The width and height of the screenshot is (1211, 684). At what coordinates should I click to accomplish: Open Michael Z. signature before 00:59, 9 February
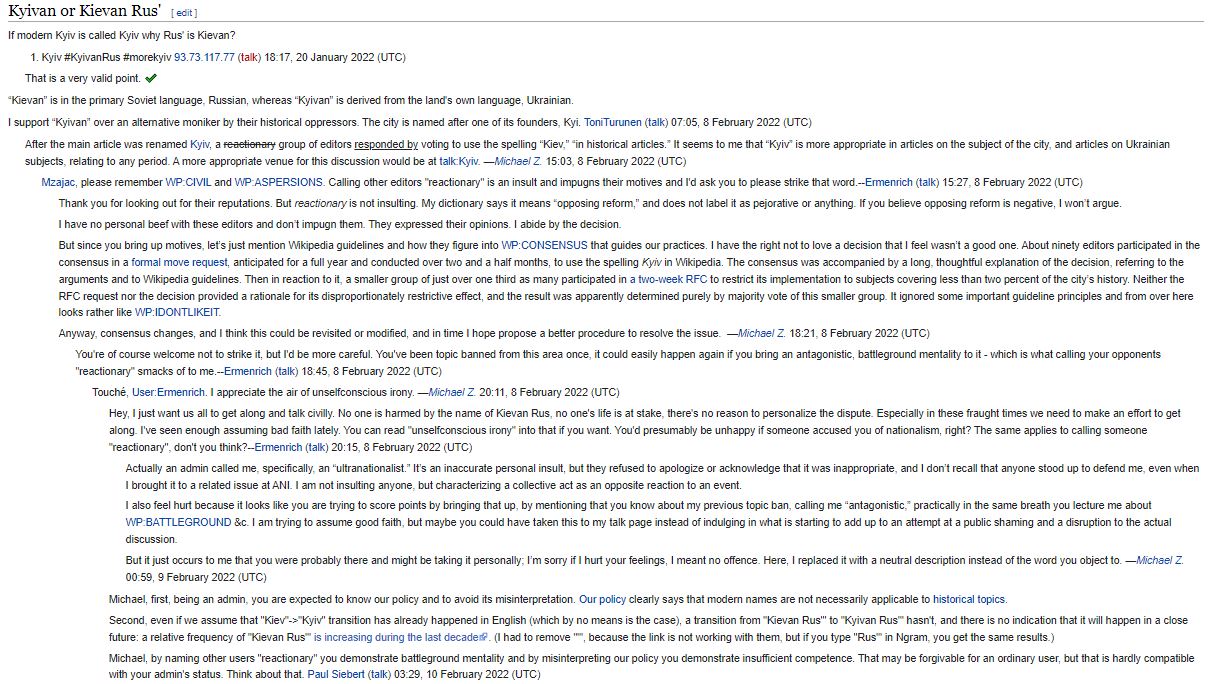(1160, 560)
